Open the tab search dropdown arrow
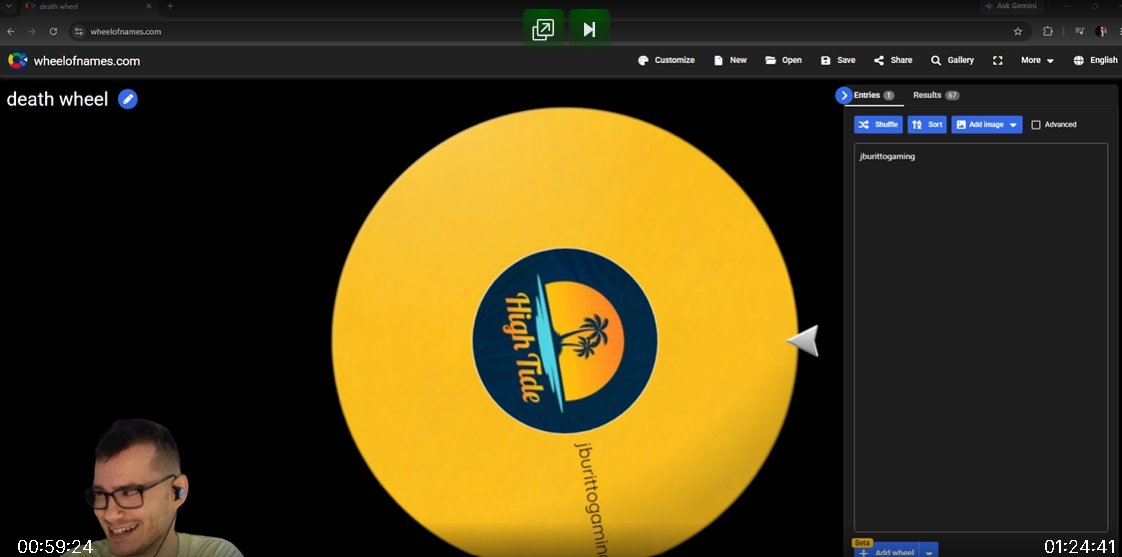 9,6
